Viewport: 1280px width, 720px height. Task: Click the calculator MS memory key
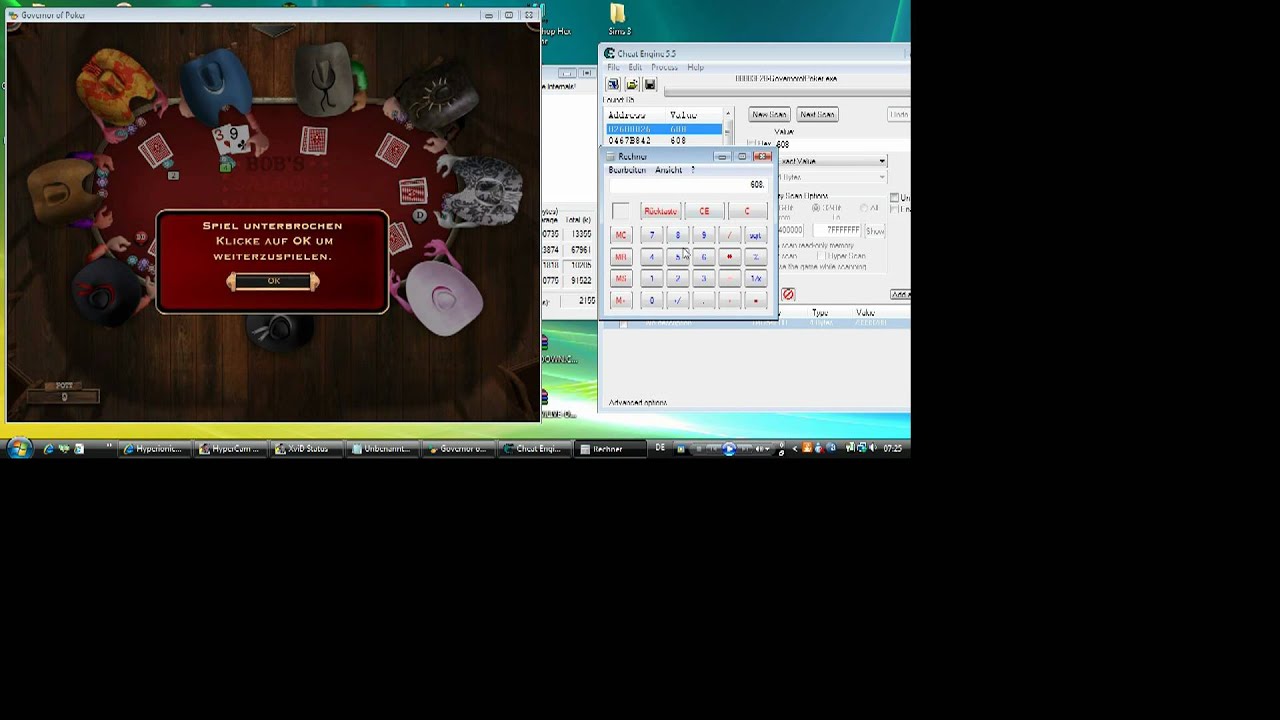(621, 279)
